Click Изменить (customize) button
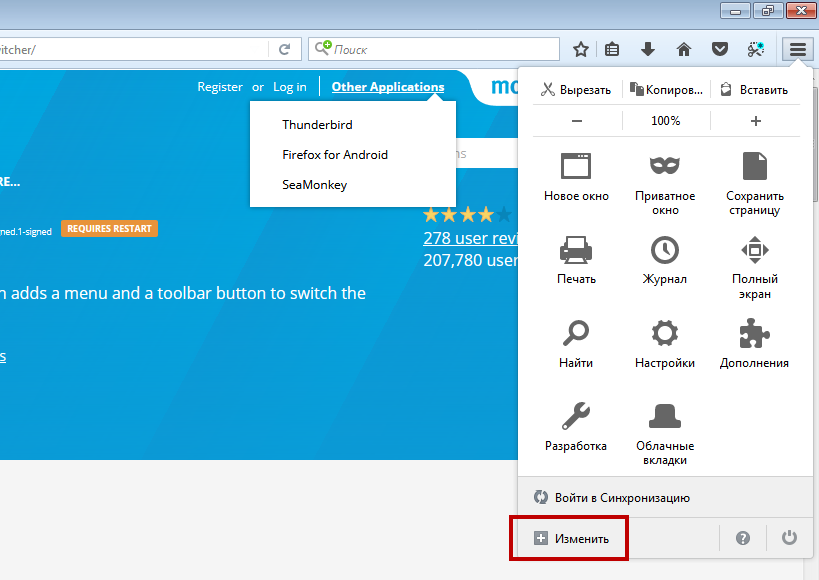 coord(572,538)
